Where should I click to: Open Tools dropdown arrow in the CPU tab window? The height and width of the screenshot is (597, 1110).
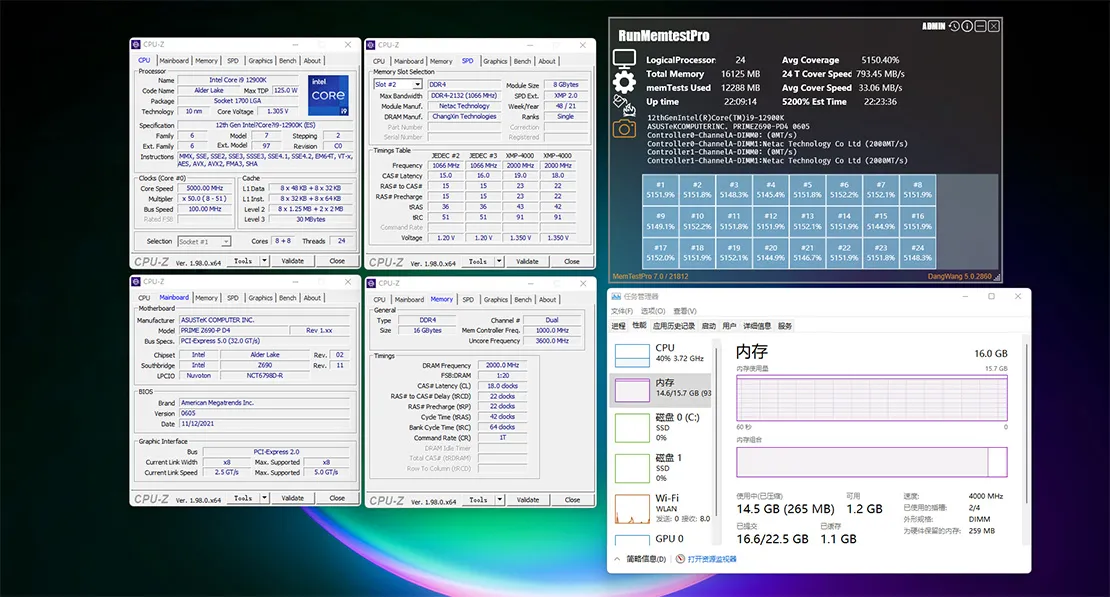coord(264,261)
